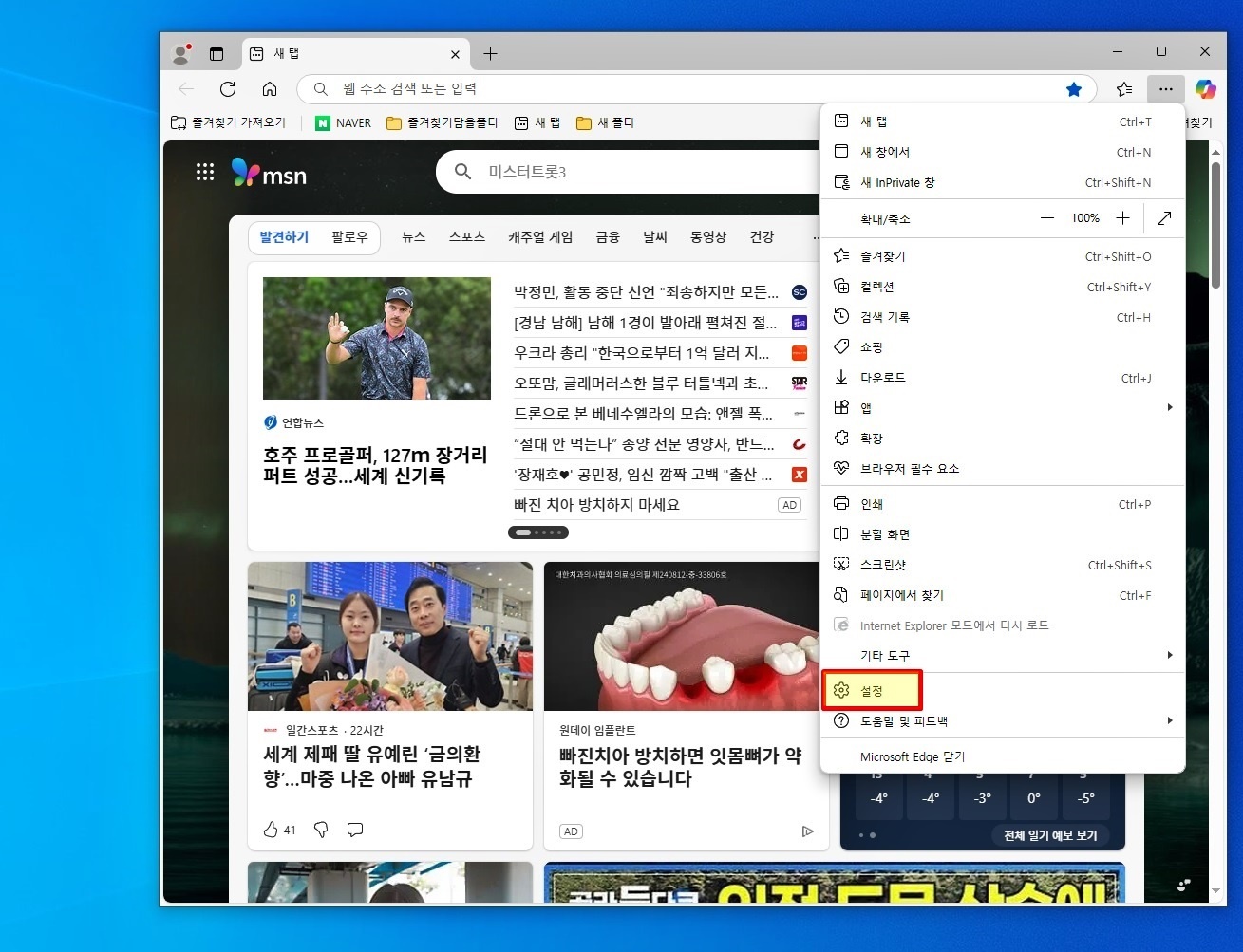Click thumbs down on 유예린 article
This screenshot has width=1243, height=952.
(x=321, y=830)
